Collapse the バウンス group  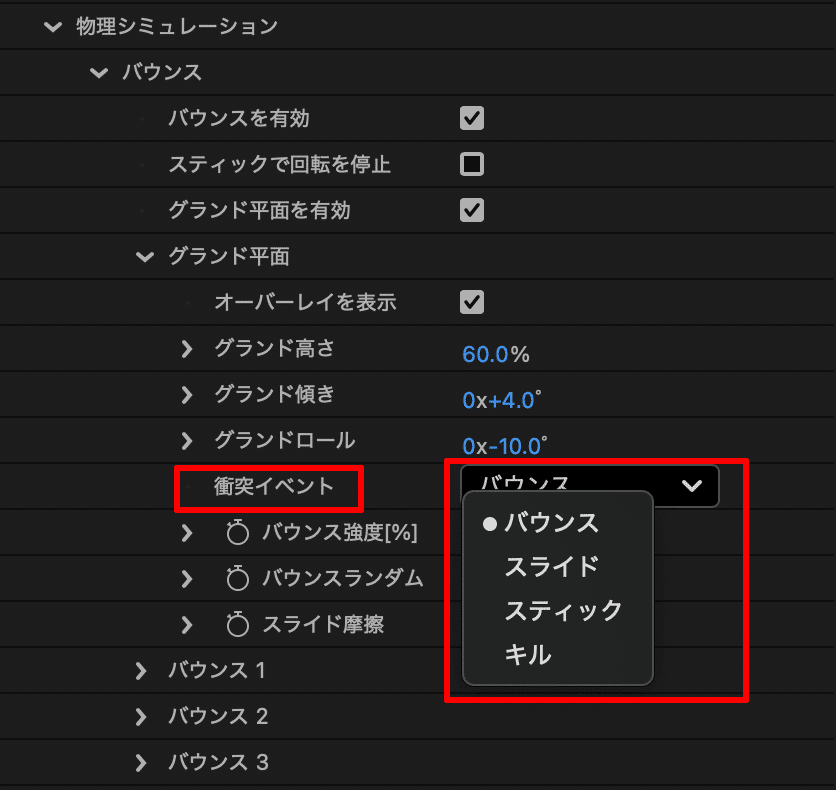(x=98, y=72)
